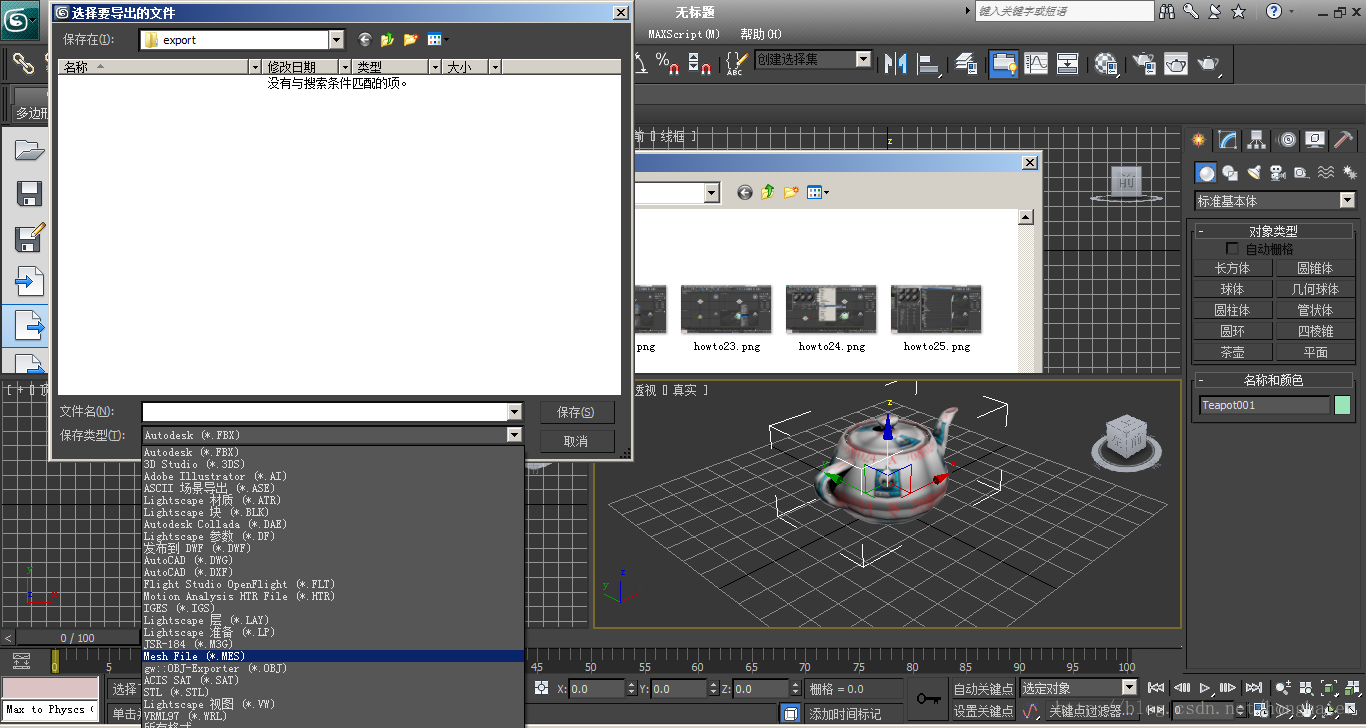Select the Cameras category icon
The image size is (1366, 728).
[x=1277, y=173]
